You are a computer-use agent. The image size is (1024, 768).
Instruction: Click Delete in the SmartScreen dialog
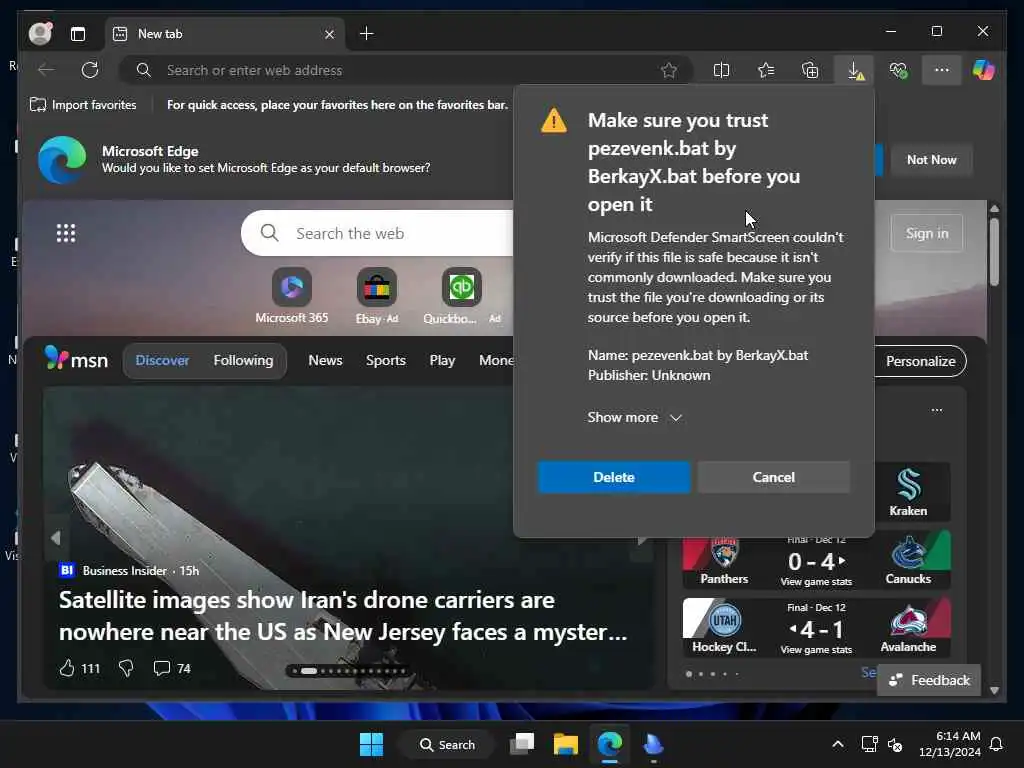[614, 477]
